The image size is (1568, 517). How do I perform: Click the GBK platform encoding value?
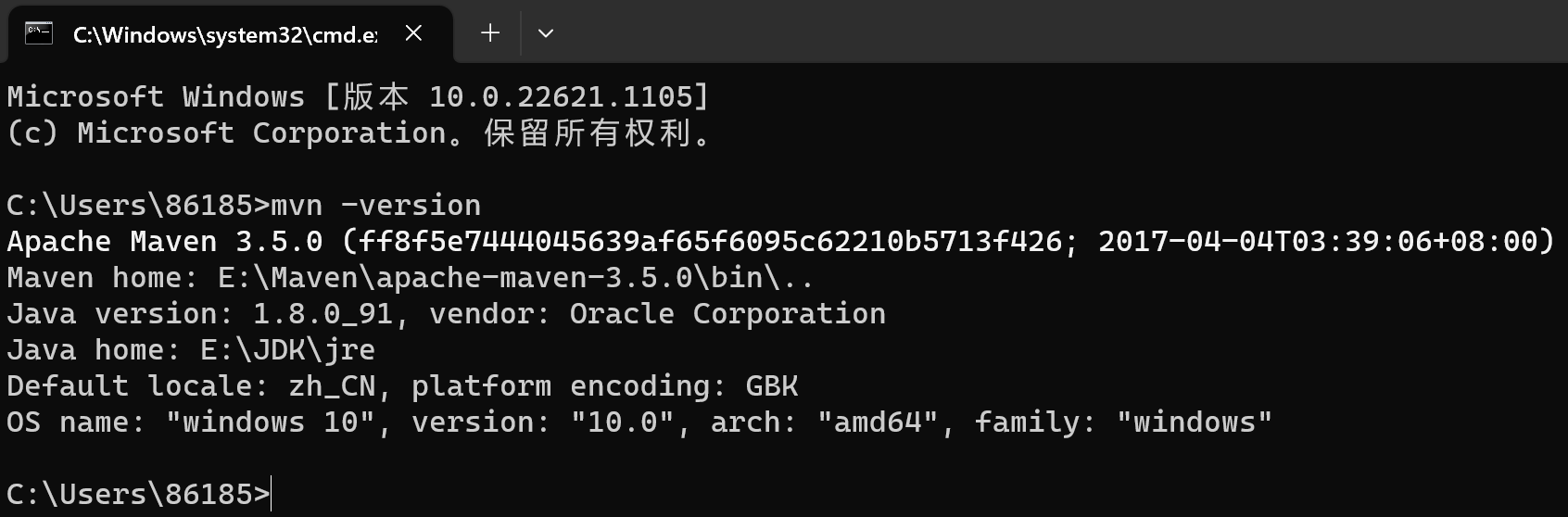pyautogui.click(x=772, y=386)
